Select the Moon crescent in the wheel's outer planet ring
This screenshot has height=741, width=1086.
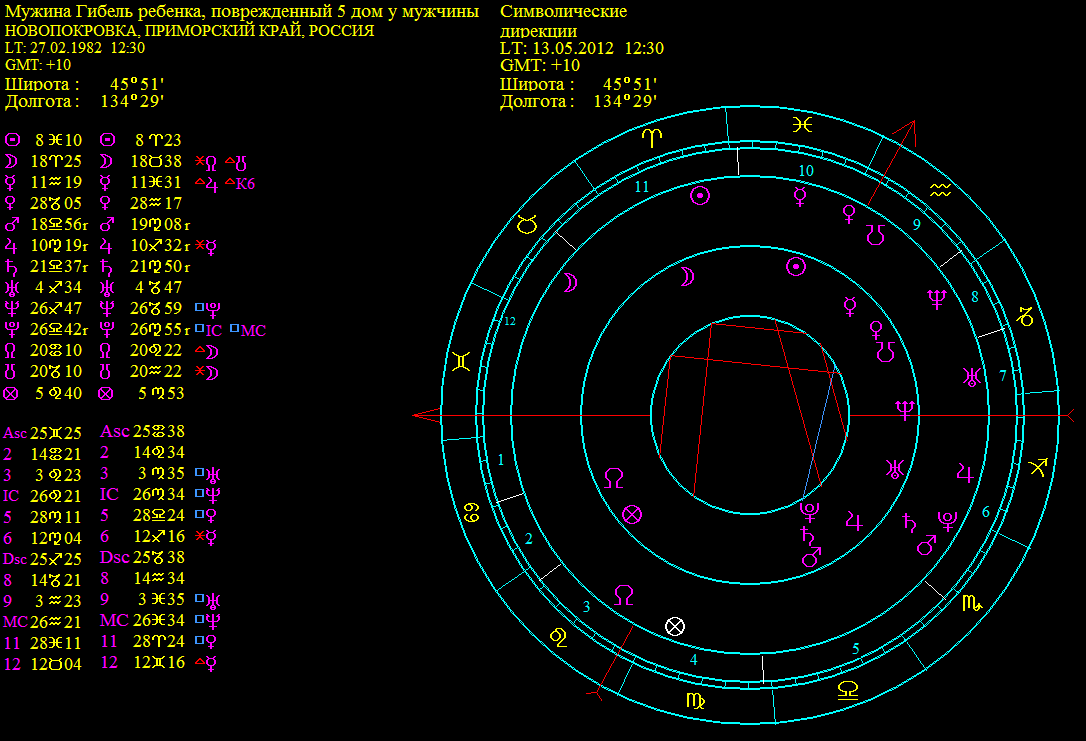point(570,283)
